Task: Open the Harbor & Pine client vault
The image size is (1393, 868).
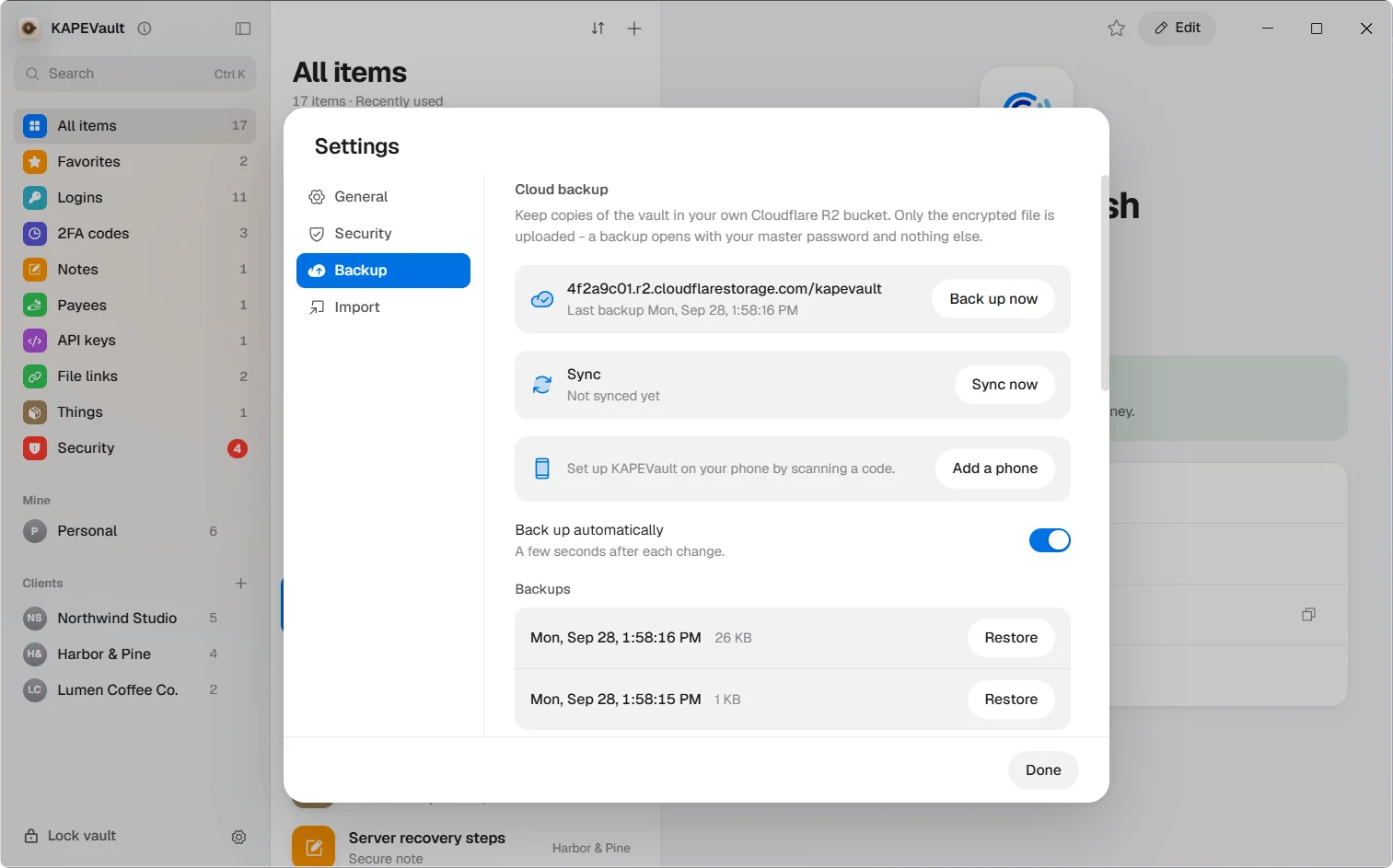Action: (134, 654)
